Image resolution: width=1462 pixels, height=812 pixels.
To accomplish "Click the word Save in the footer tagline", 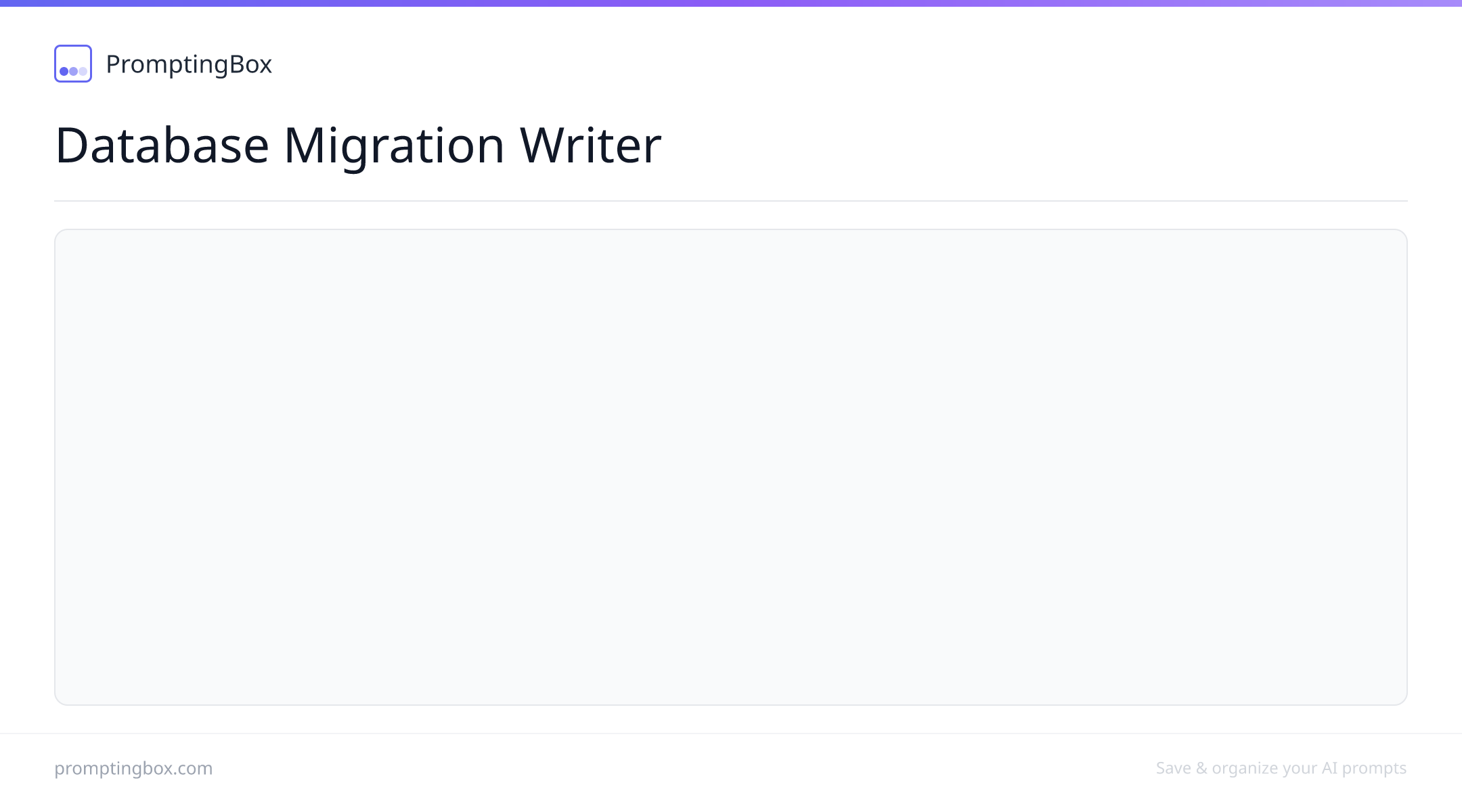I will tap(1174, 768).
